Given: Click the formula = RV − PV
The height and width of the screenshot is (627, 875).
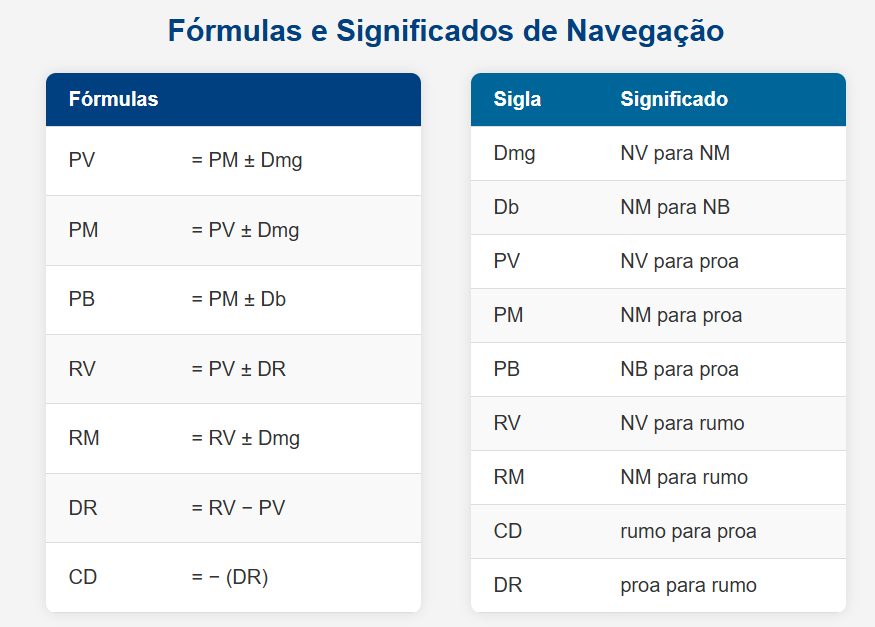Looking at the screenshot, I should point(238,508).
